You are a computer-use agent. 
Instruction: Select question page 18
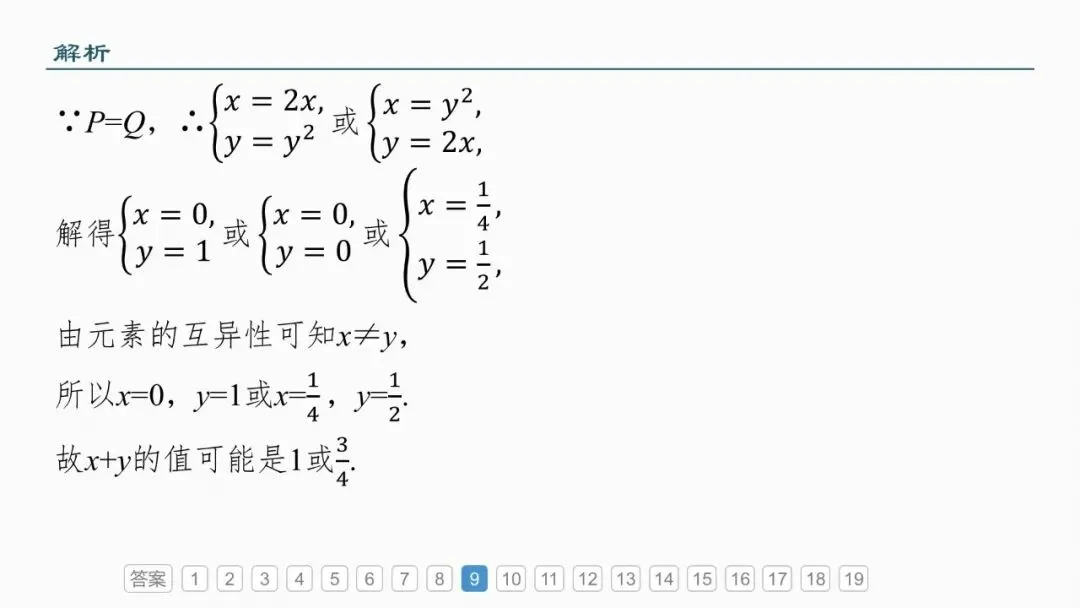coord(816,578)
